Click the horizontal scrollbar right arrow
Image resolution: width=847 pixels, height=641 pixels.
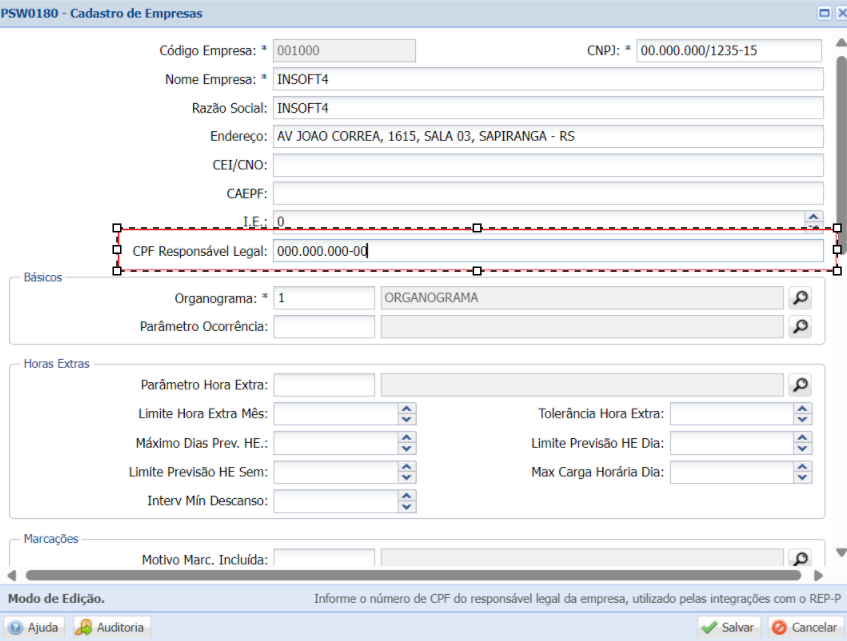(x=818, y=576)
